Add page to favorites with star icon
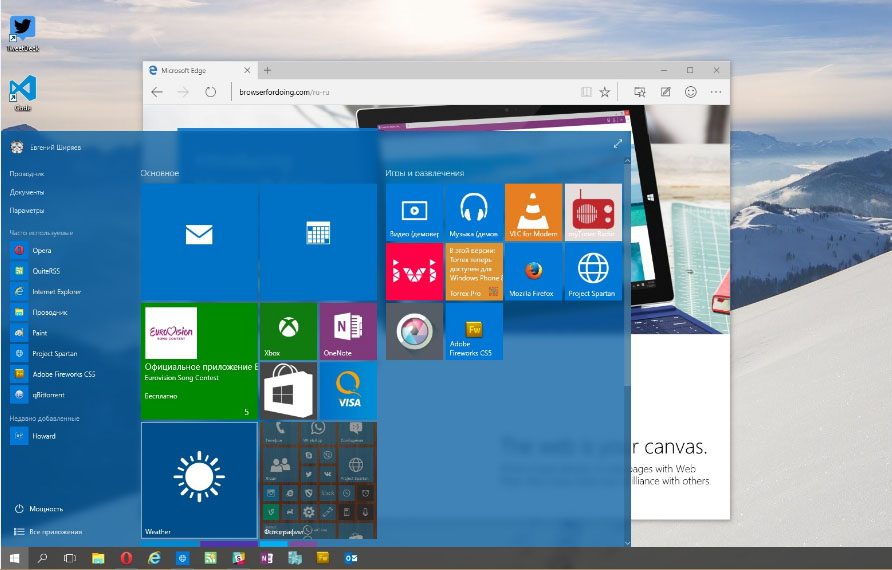 tap(605, 92)
